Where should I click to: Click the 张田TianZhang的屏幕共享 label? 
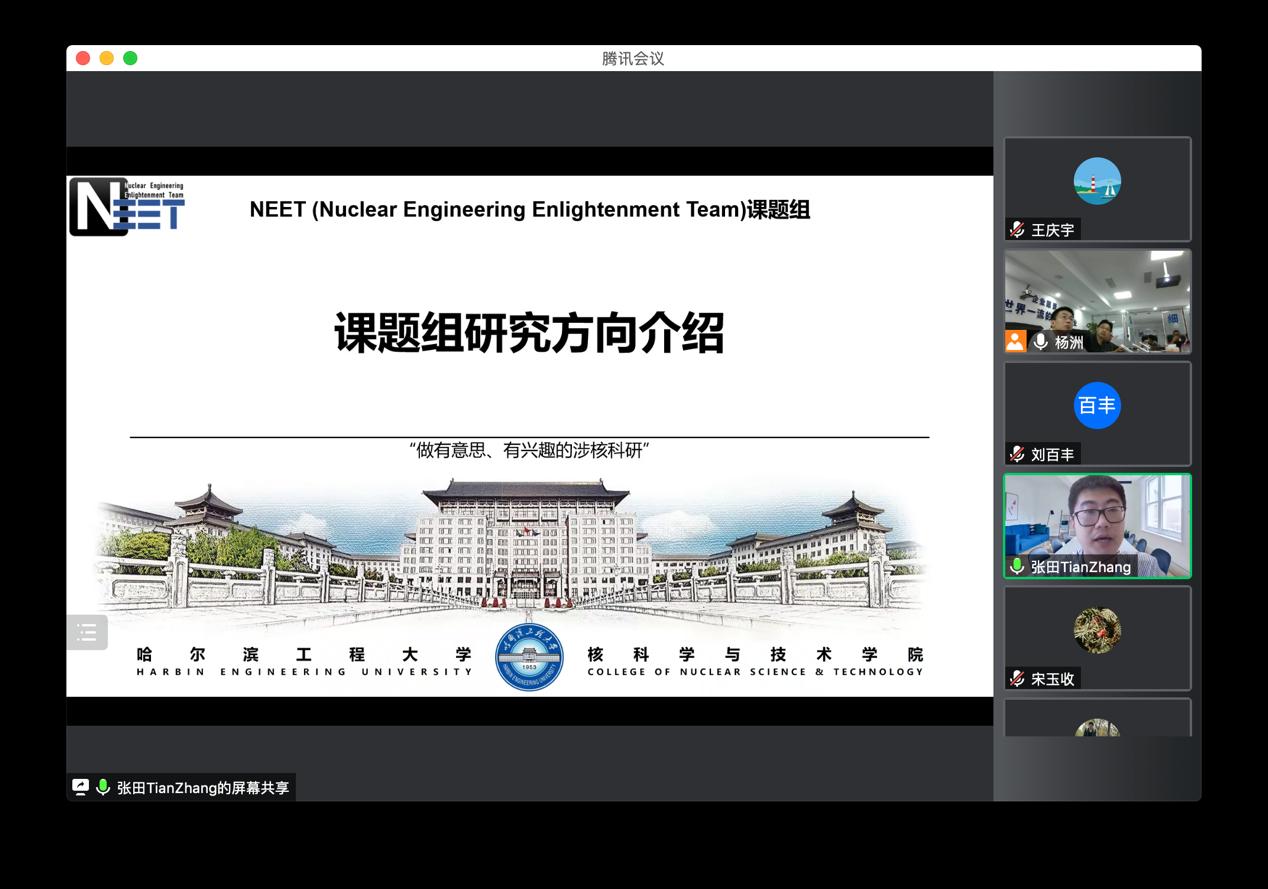click(203, 788)
